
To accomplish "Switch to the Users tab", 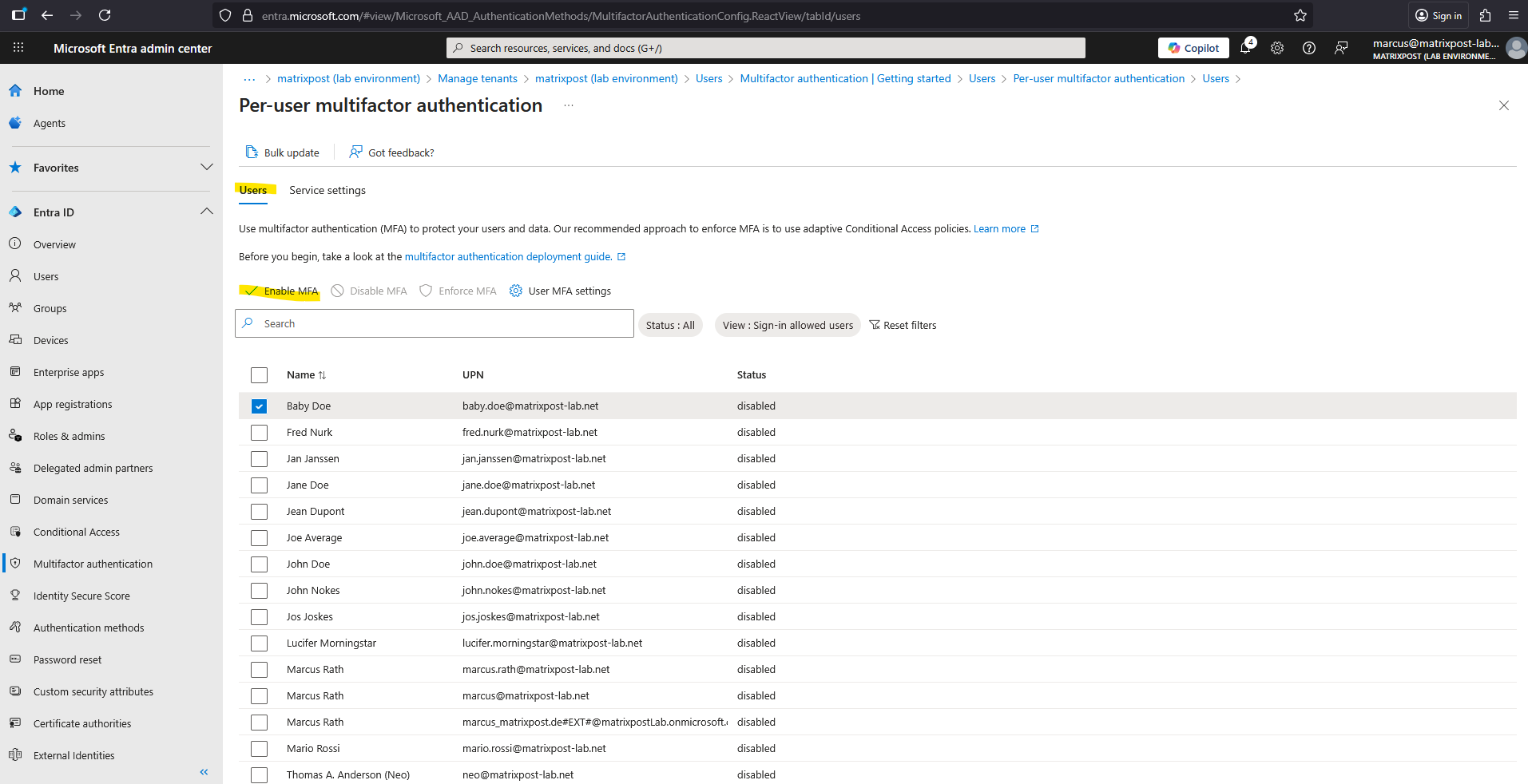I will 253,190.
